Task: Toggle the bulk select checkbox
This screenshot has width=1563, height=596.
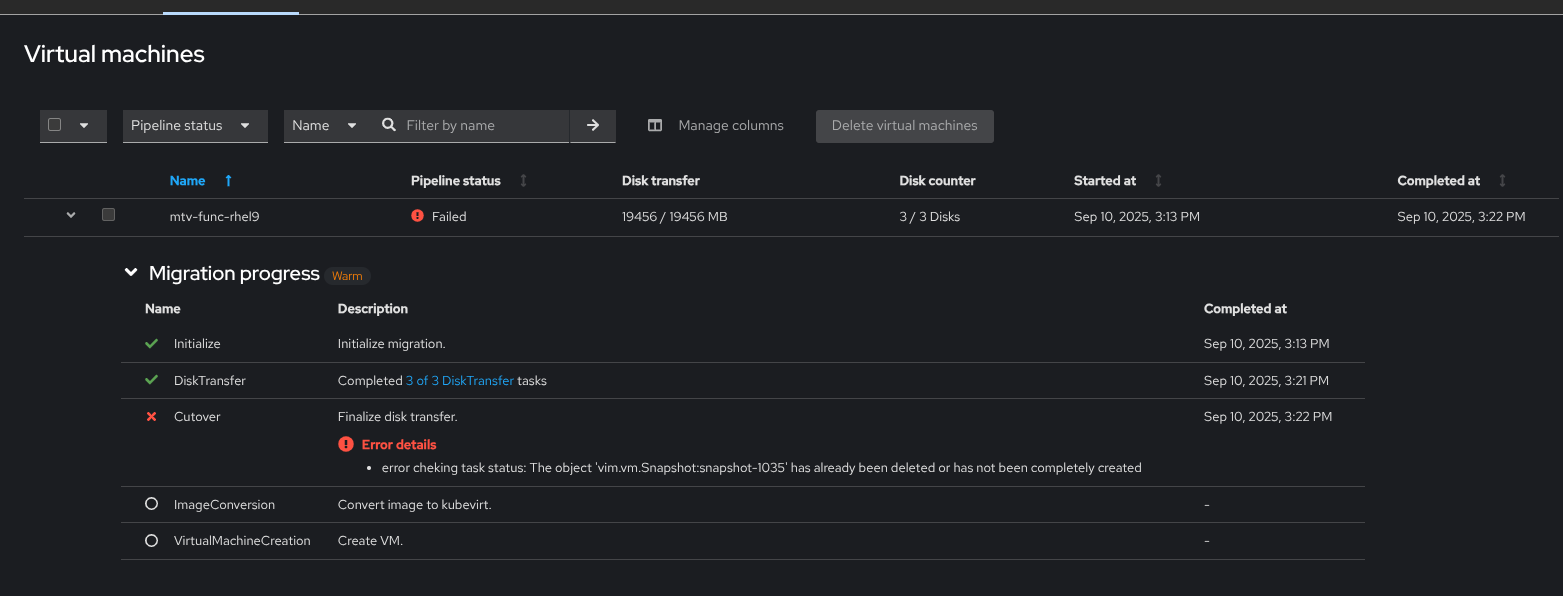Action: (55, 125)
